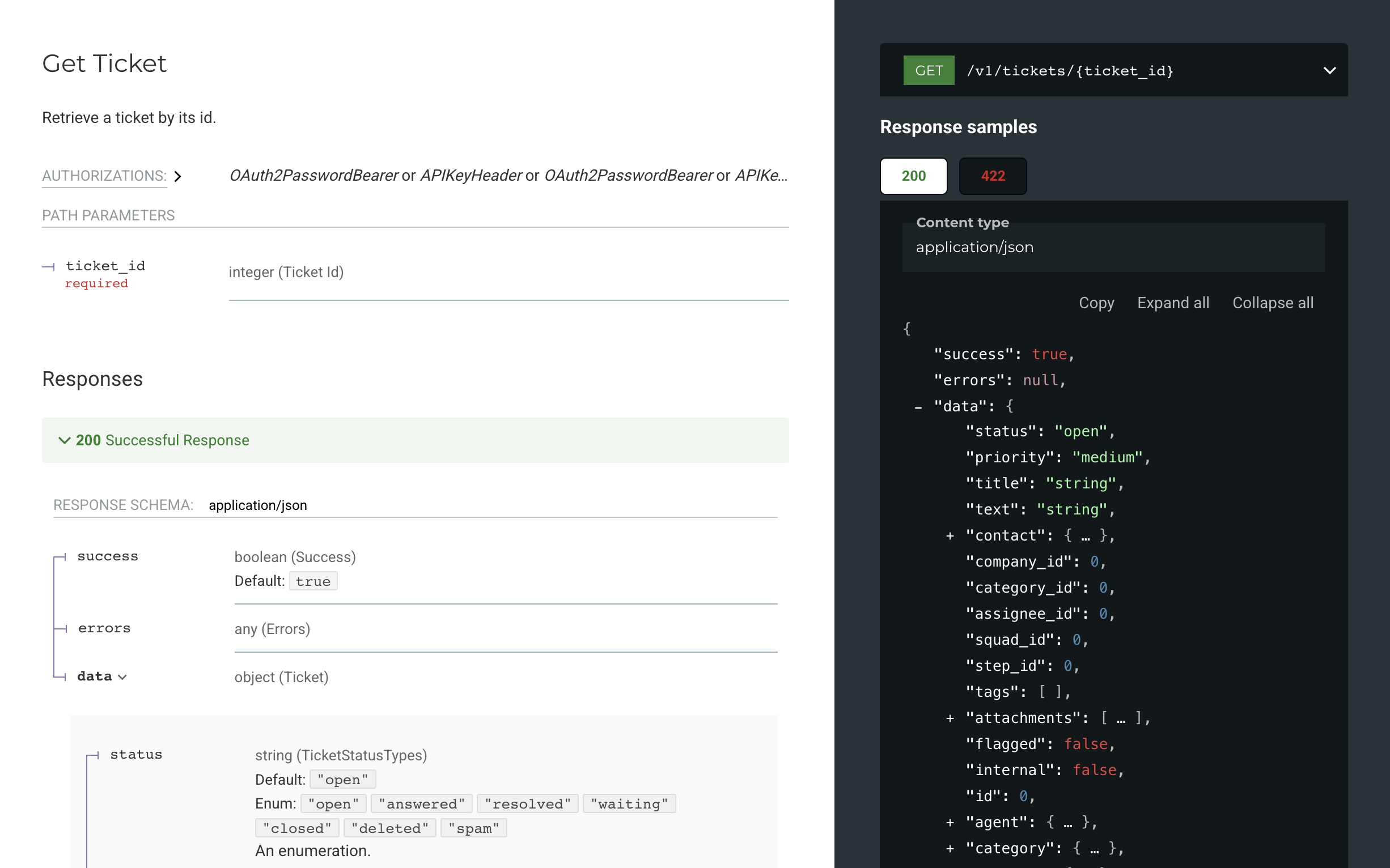
Task: Expand the Authorizations arrow
Action: (x=178, y=176)
